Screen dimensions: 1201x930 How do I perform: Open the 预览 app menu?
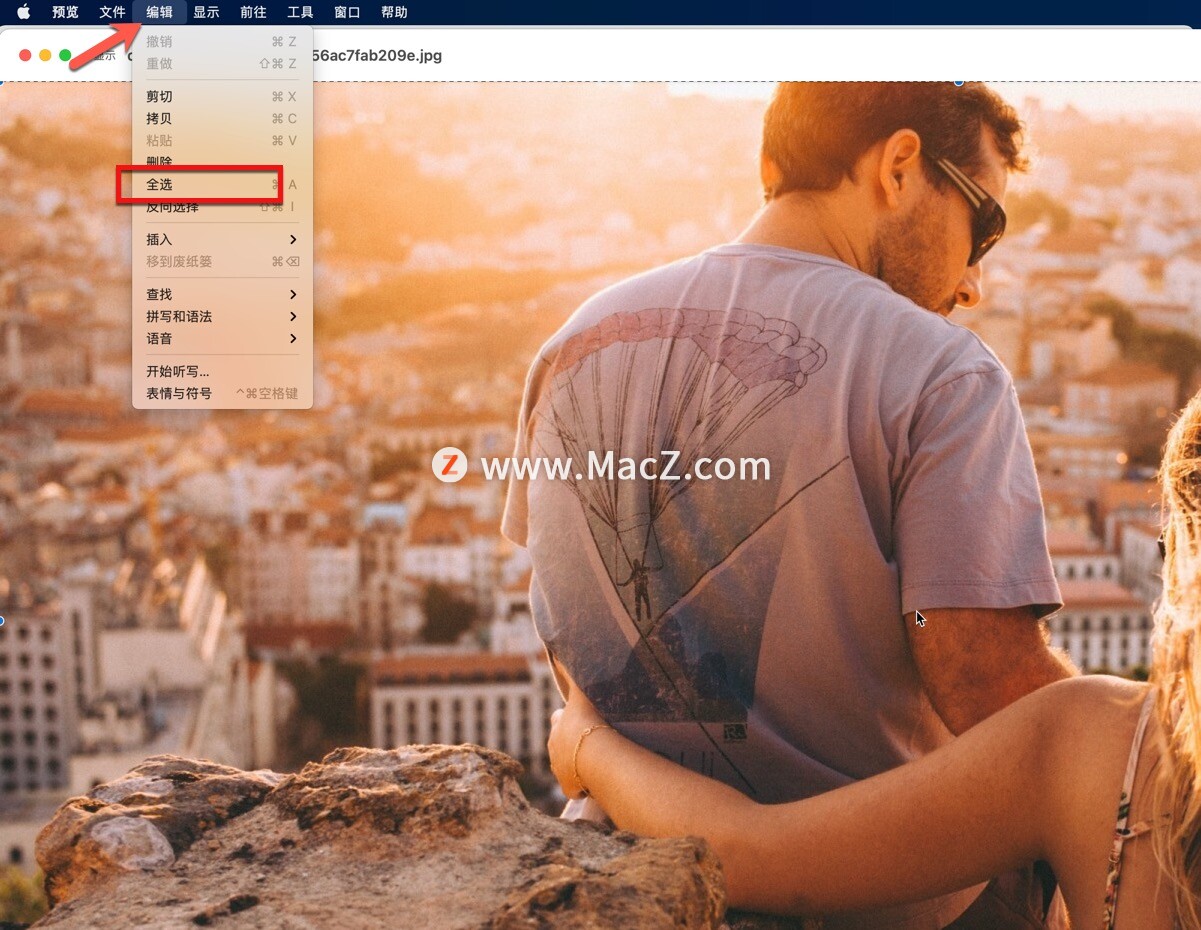pos(65,12)
